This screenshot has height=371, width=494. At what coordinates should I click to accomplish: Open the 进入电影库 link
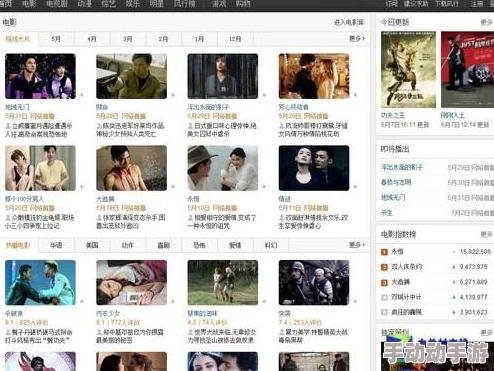349,22
